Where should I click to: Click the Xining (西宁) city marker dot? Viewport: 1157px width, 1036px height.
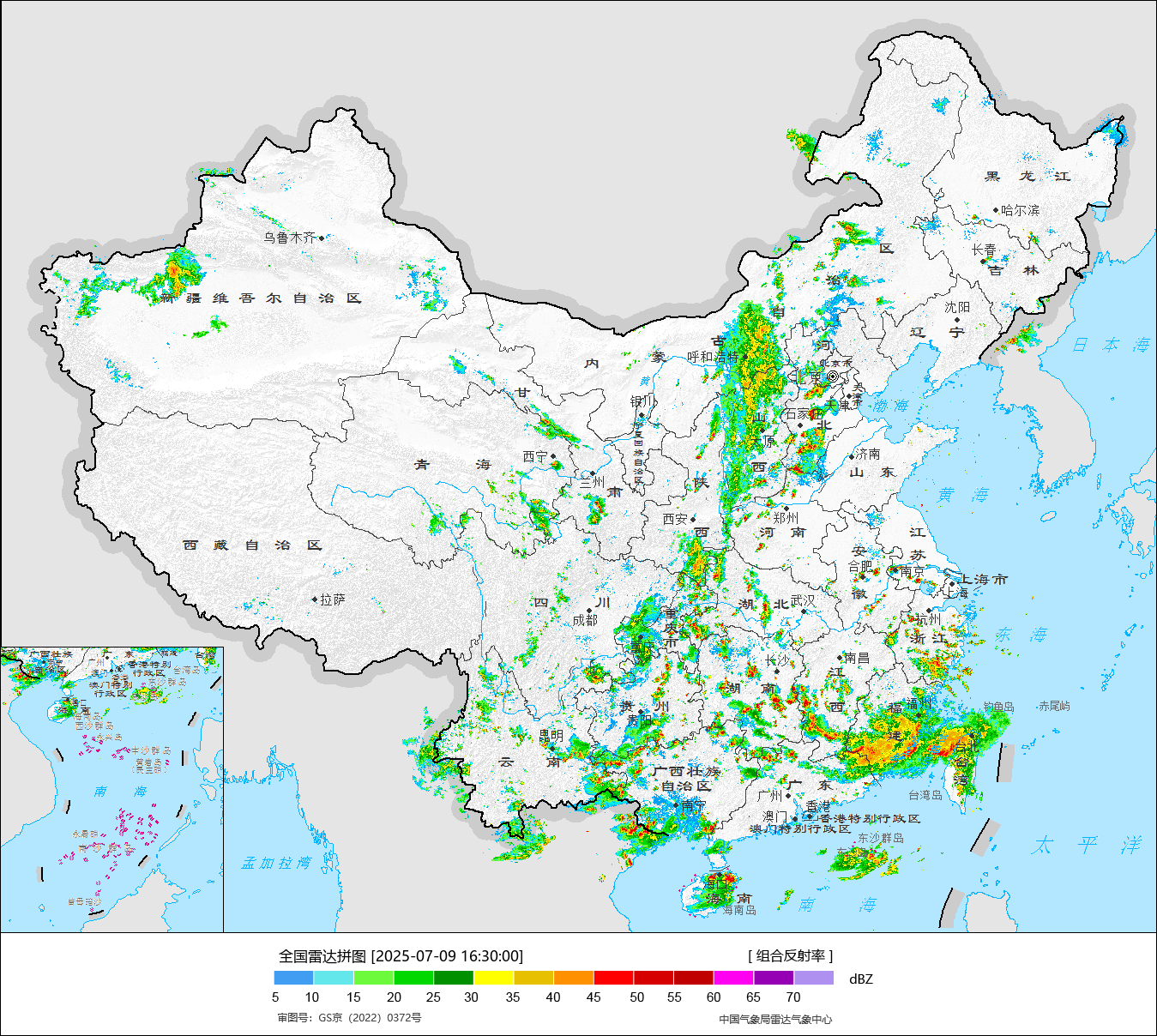(553, 457)
